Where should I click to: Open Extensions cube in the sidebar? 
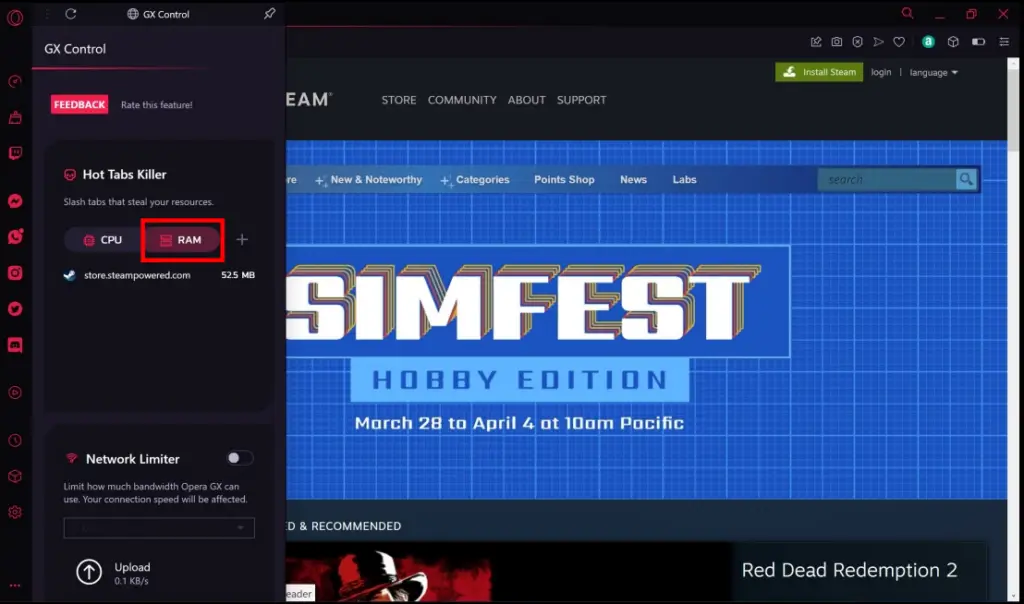click(15, 477)
